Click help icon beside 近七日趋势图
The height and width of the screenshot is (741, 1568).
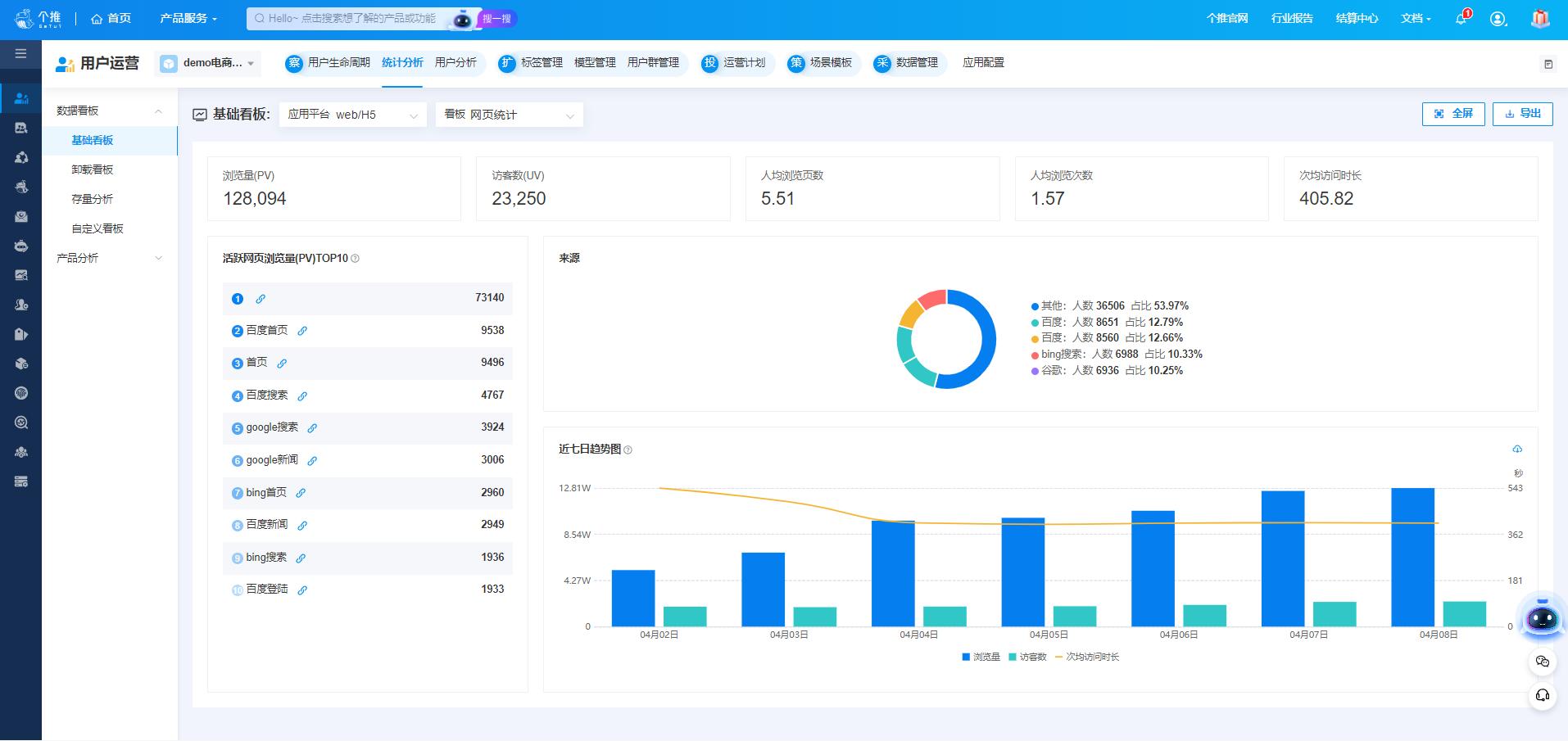click(x=628, y=450)
